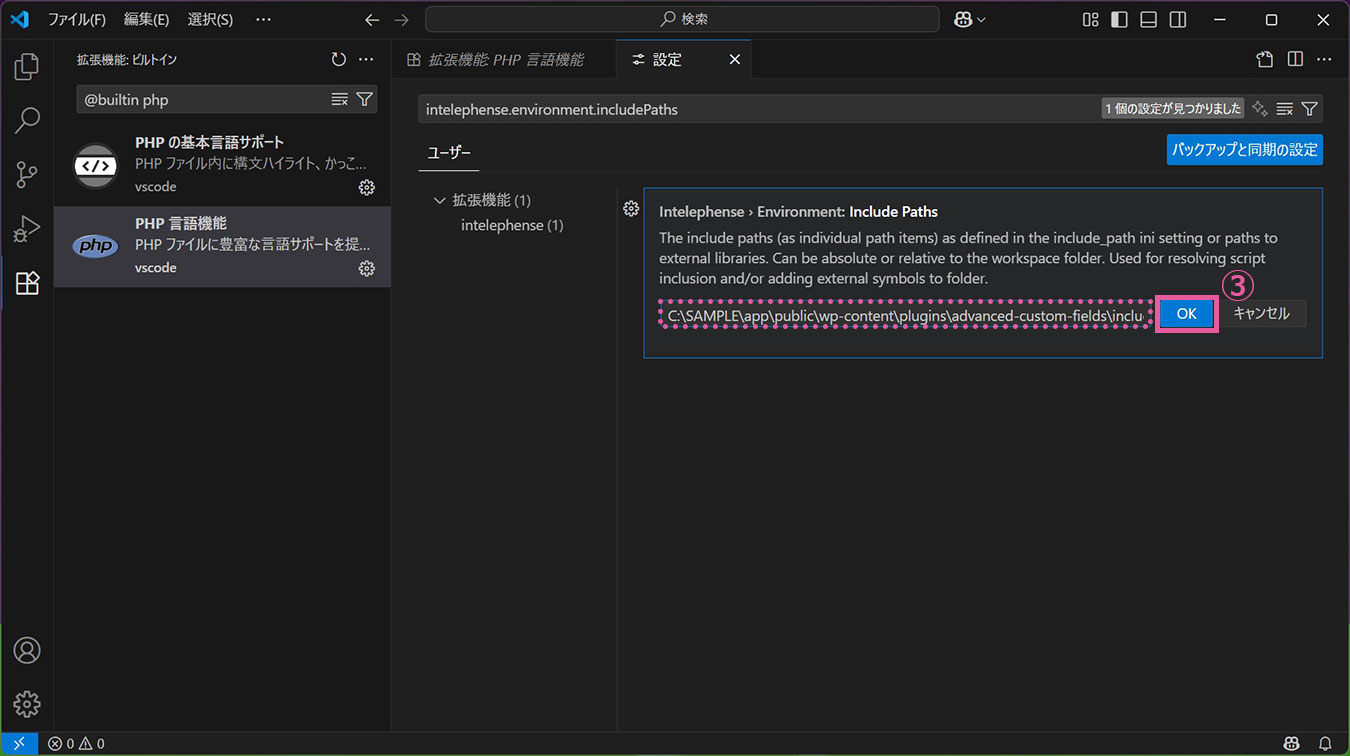Open the overflow menu in menu bar
The width and height of the screenshot is (1350, 756).
click(263, 20)
